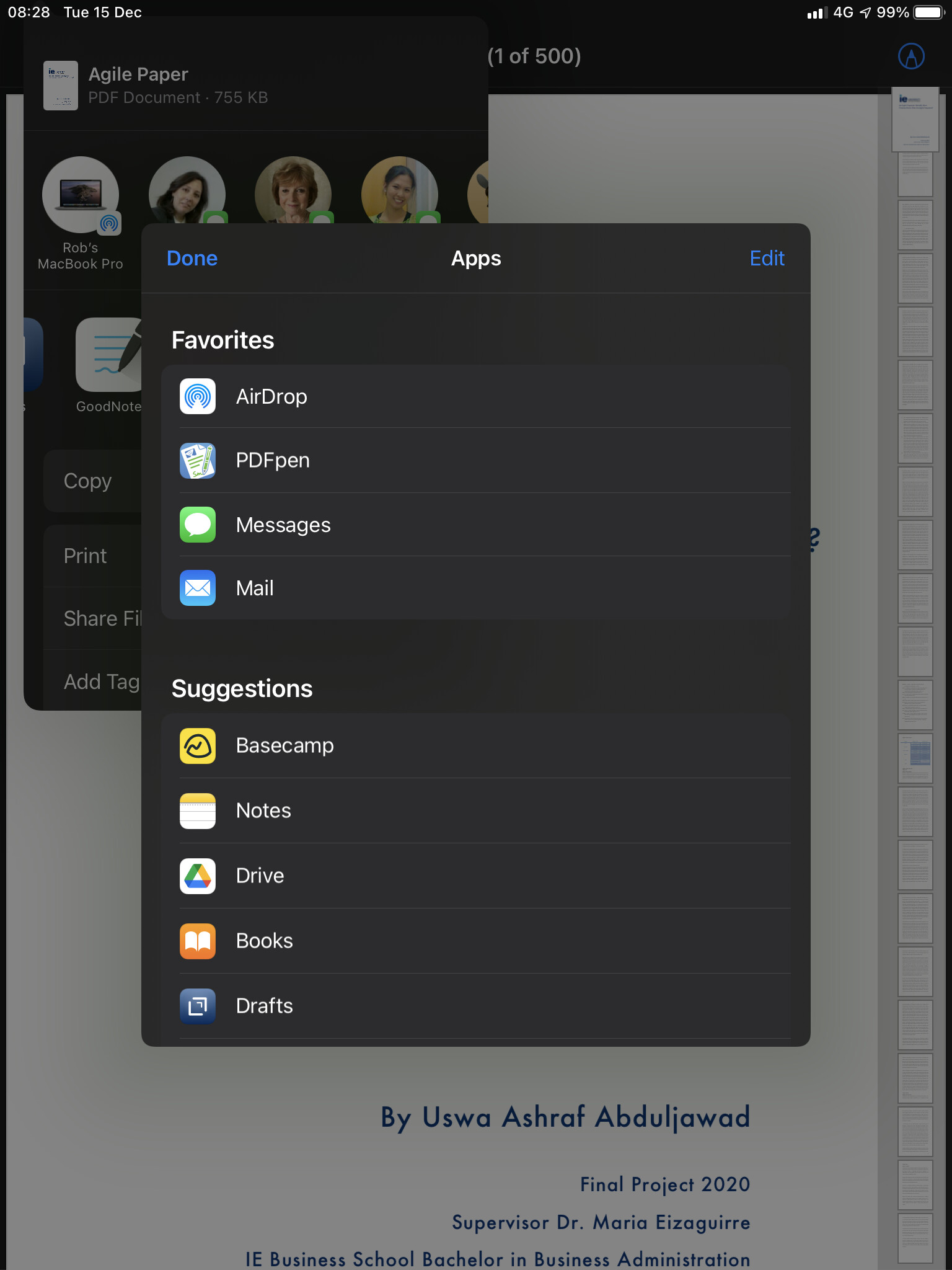The height and width of the screenshot is (1270, 952).
Task: Choose Rob's MacBook Pro AirDrop target
Action: point(81,195)
